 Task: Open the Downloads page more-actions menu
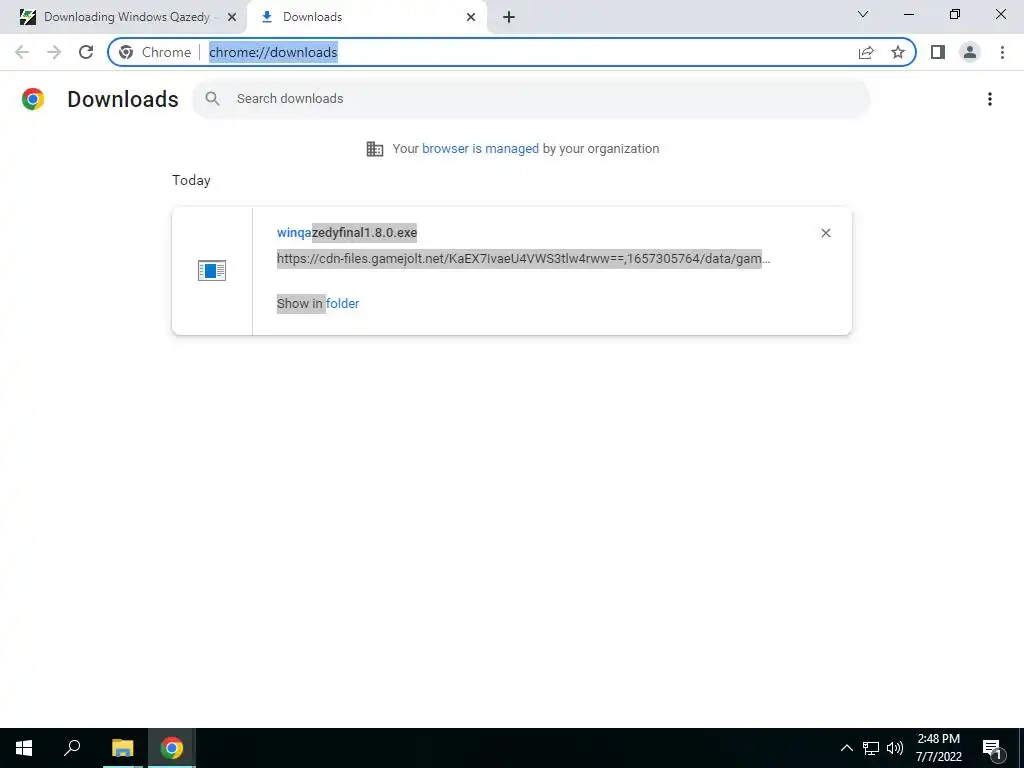[990, 99]
